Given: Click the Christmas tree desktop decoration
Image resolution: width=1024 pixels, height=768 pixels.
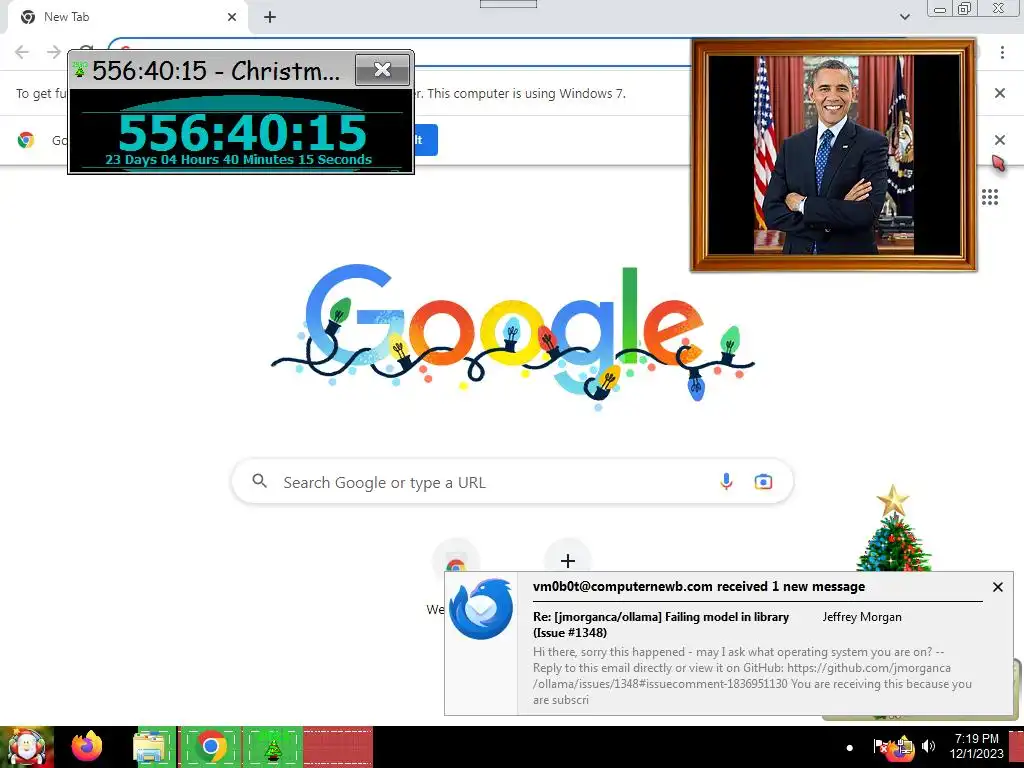Looking at the screenshot, I should point(893,529).
